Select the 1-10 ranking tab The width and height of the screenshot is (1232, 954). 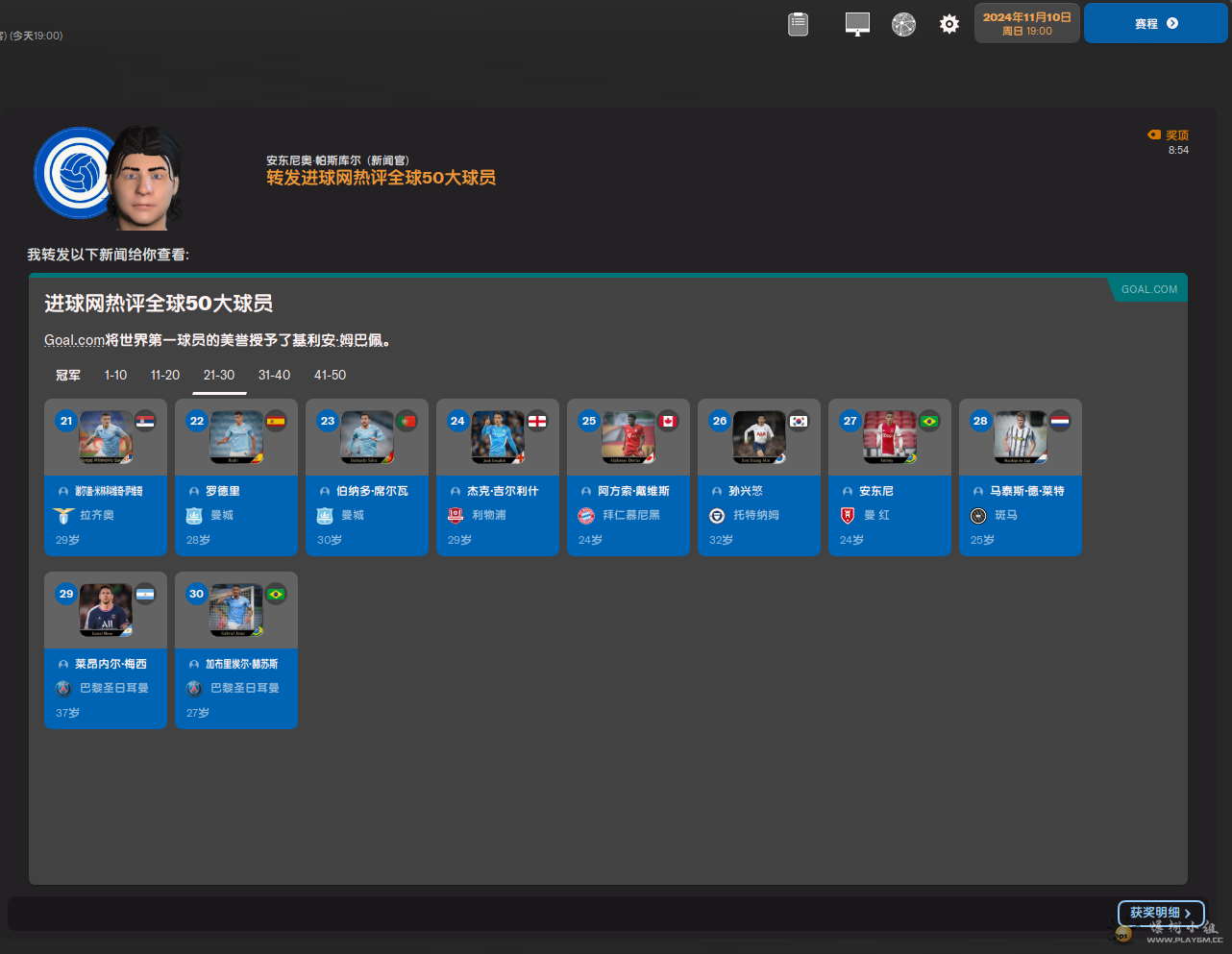tap(115, 376)
